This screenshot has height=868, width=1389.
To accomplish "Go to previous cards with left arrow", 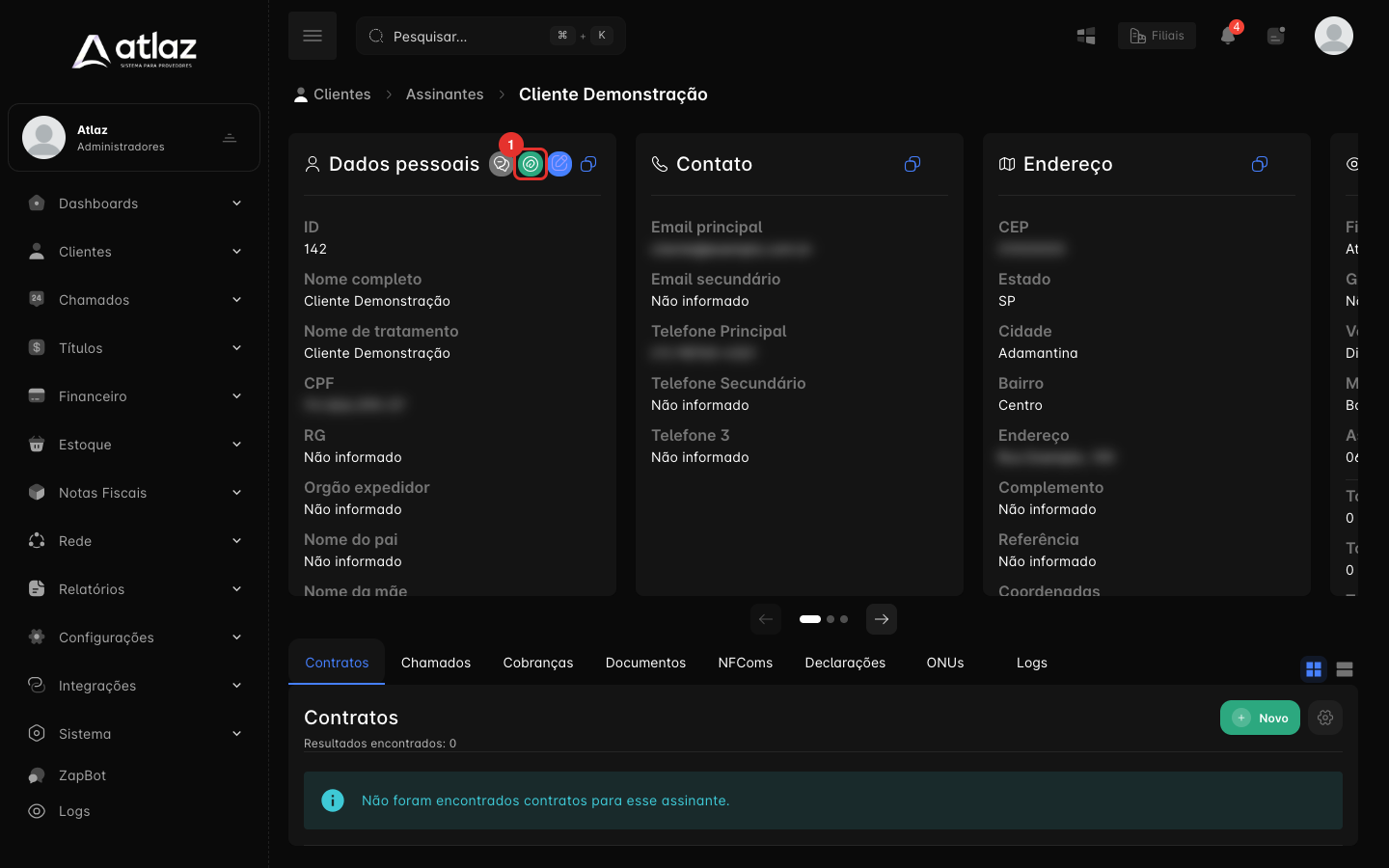I will [766, 619].
